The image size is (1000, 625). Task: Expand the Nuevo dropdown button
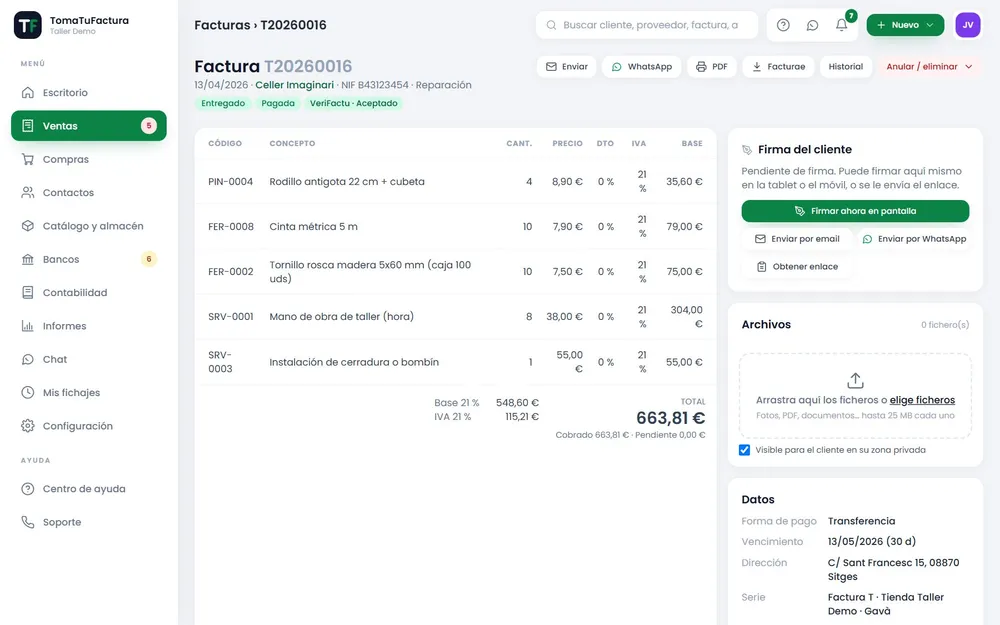click(x=905, y=25)
